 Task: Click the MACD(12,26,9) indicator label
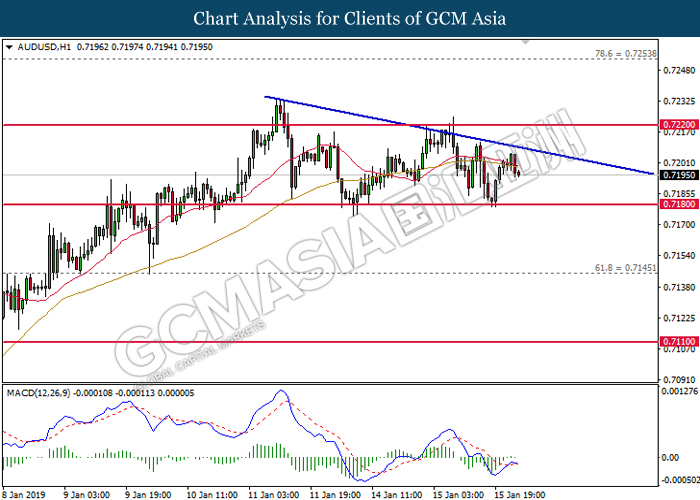tap(38, 392)
